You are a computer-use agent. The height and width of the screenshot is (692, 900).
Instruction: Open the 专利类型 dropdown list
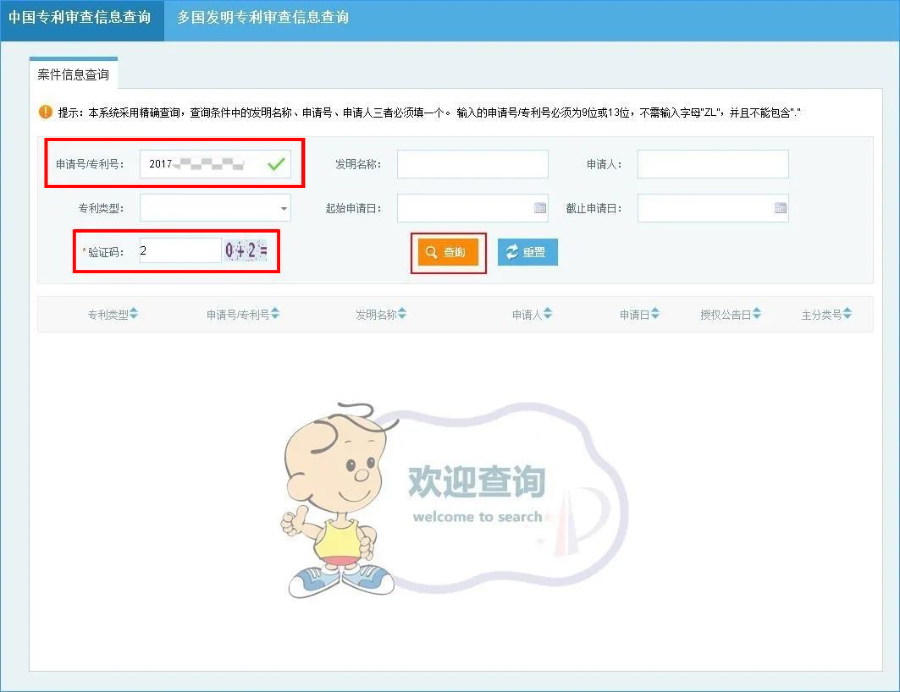283,208
